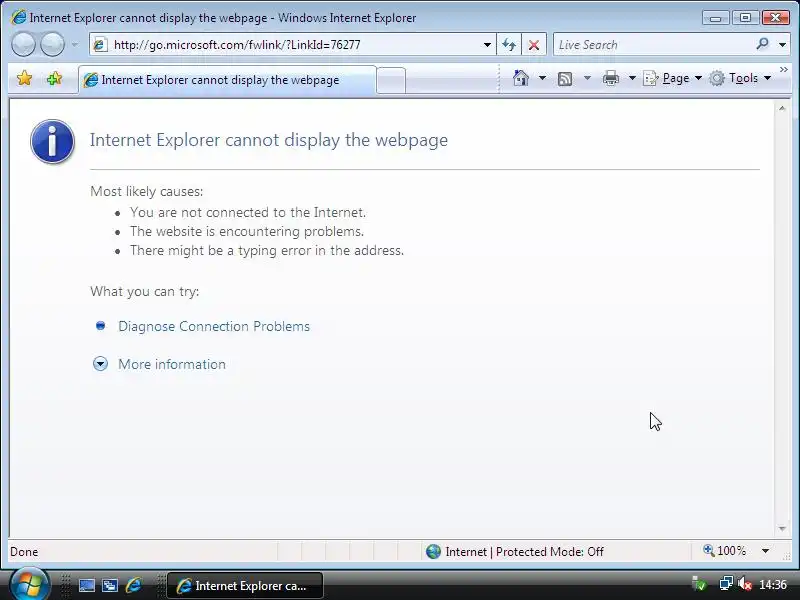Click the green tray icon

(699, 584)
